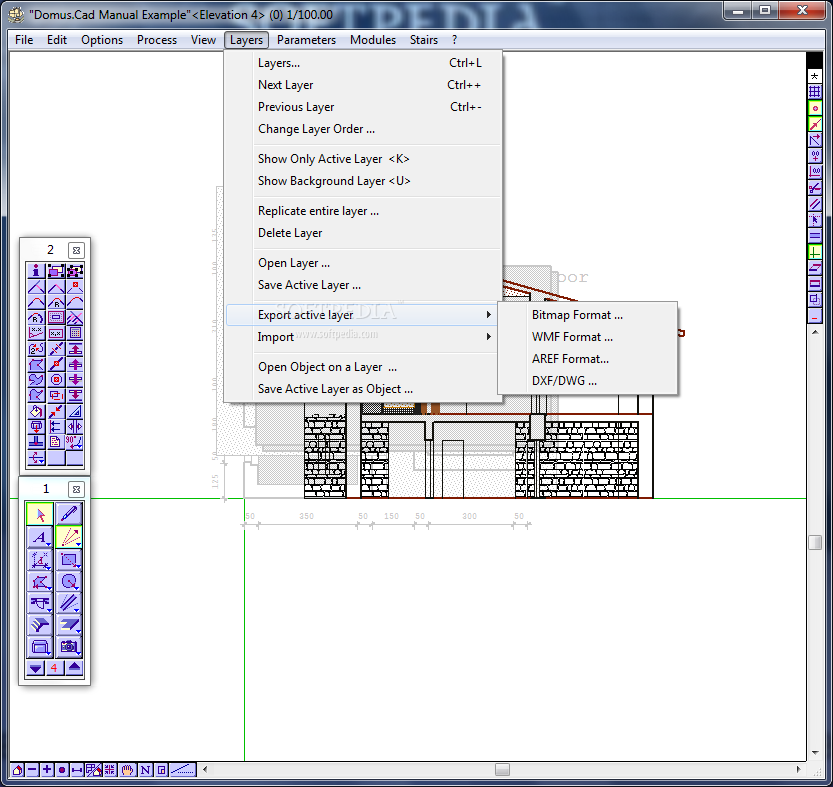Image resolution: width=833 pixels, height=787 pixels.
Task: Click the camera view tool
Action: (69, 647)
